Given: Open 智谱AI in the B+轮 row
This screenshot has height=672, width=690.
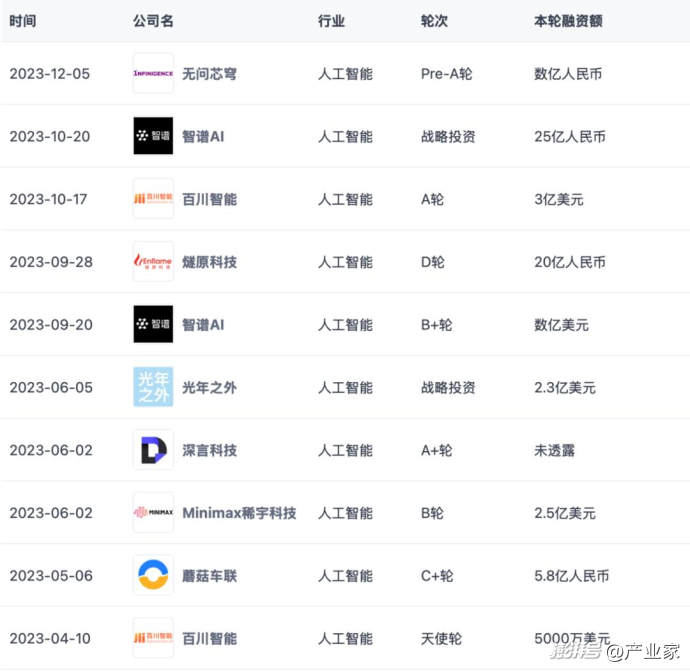Looking at the screenshot, I should (x=203, y=325).
